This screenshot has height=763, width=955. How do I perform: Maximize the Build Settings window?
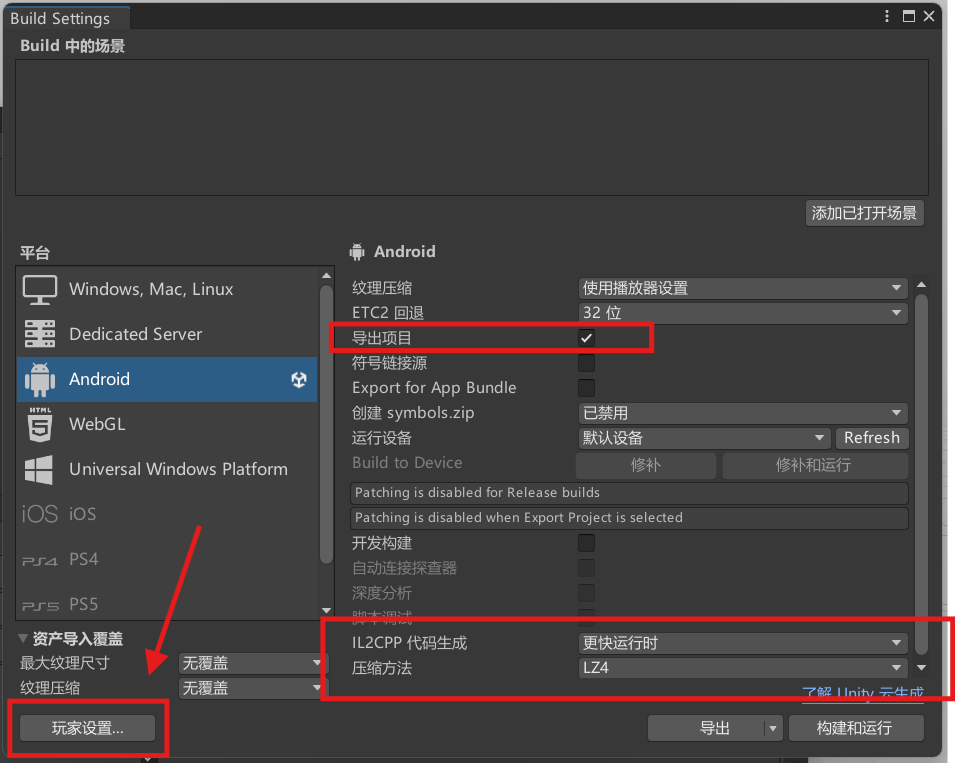[909, 16]
